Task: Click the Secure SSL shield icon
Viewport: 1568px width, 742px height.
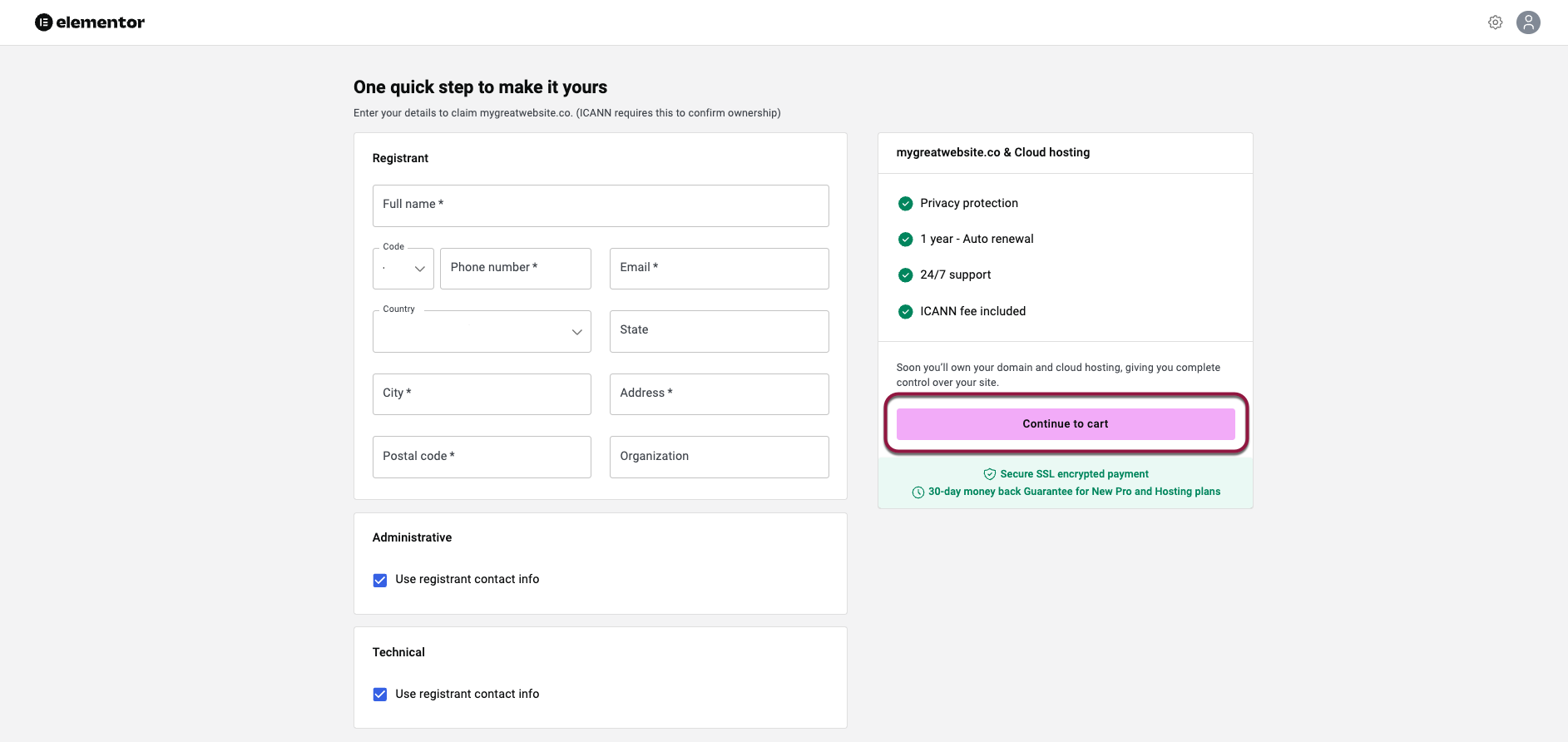Action: tap(990, 474)
